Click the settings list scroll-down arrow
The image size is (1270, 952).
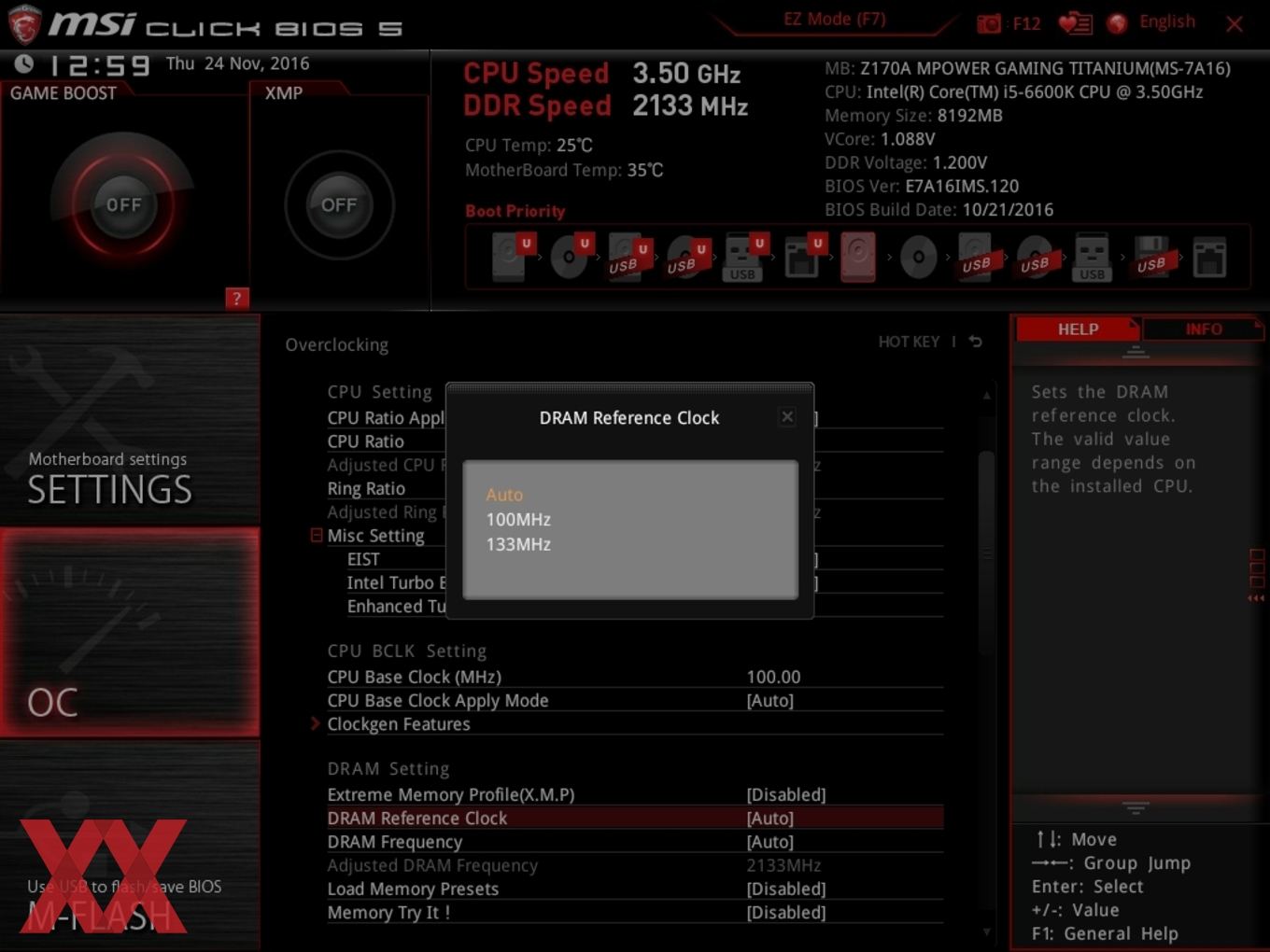(986, 931)
